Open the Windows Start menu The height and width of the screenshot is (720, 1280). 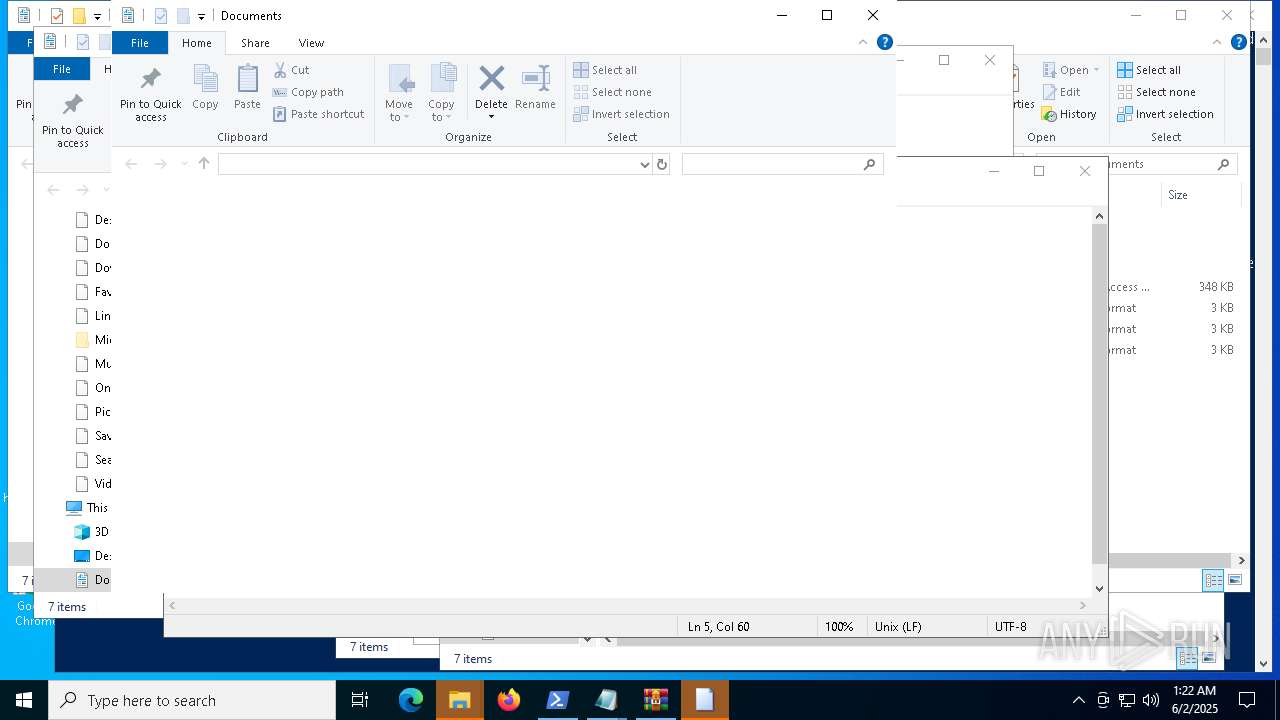point(24,700)
